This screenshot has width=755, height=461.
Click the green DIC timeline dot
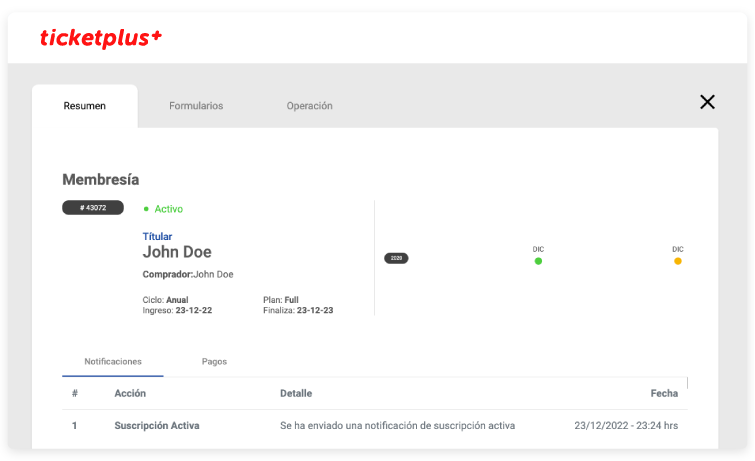538,261
